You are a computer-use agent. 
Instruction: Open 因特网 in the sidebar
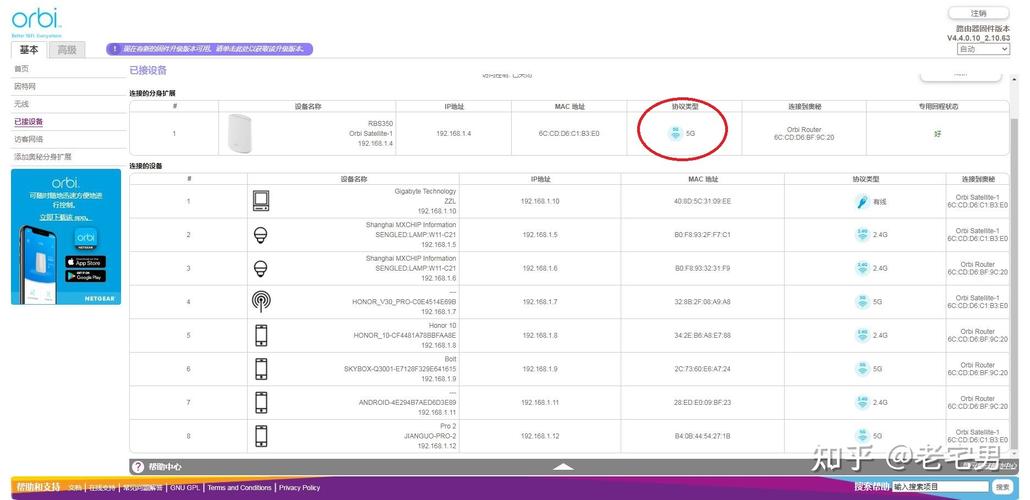coord(25,87)
